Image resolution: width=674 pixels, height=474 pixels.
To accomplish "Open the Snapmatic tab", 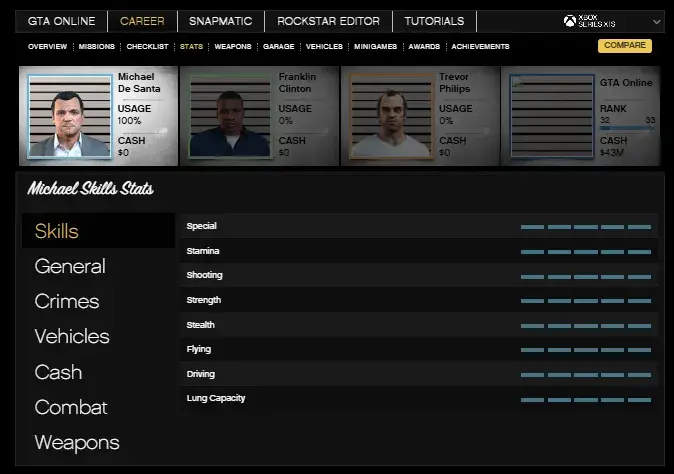I will click(221, 21).
